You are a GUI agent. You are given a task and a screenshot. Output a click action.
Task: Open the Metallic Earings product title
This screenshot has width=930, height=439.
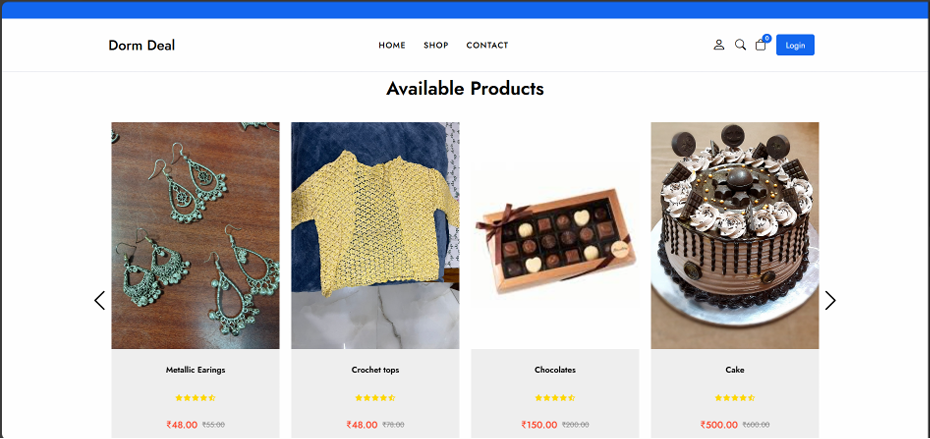196,370
